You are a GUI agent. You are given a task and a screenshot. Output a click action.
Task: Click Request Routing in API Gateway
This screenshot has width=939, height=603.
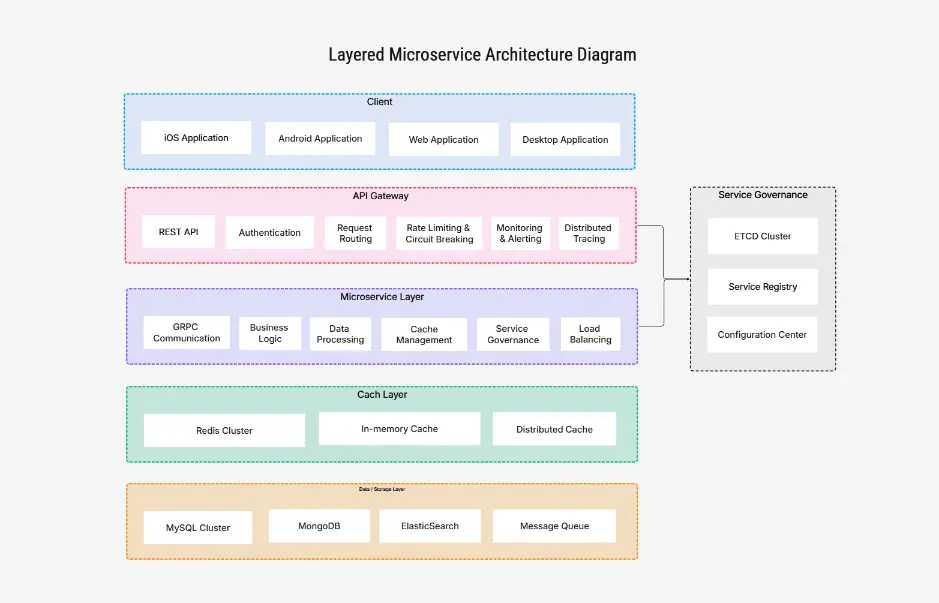click(x=356, y=231)
